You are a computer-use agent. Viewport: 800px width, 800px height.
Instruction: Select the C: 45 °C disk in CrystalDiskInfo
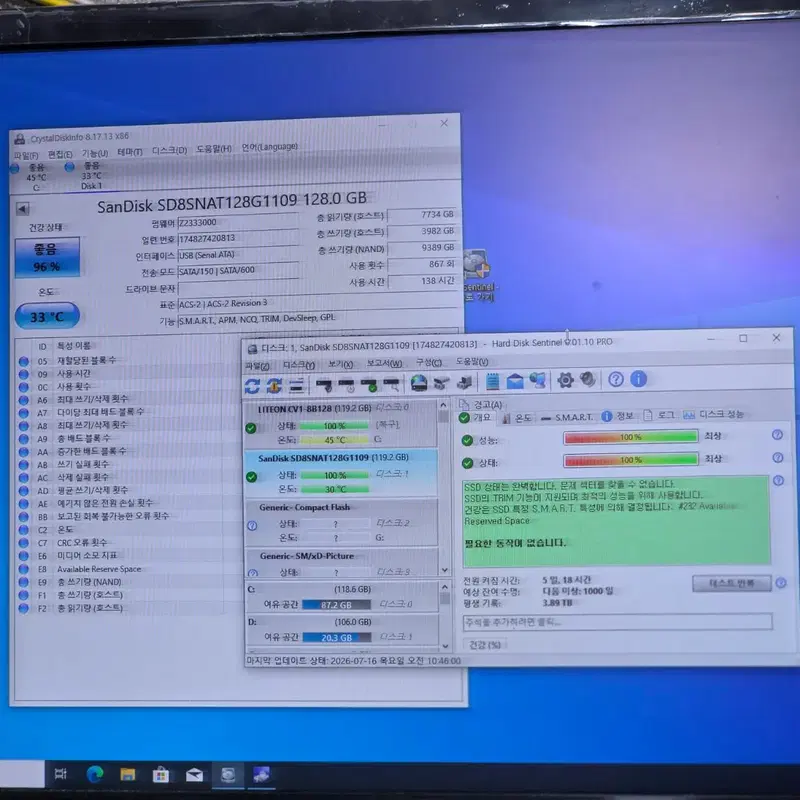pyautogui.click(x=31, y=178)
